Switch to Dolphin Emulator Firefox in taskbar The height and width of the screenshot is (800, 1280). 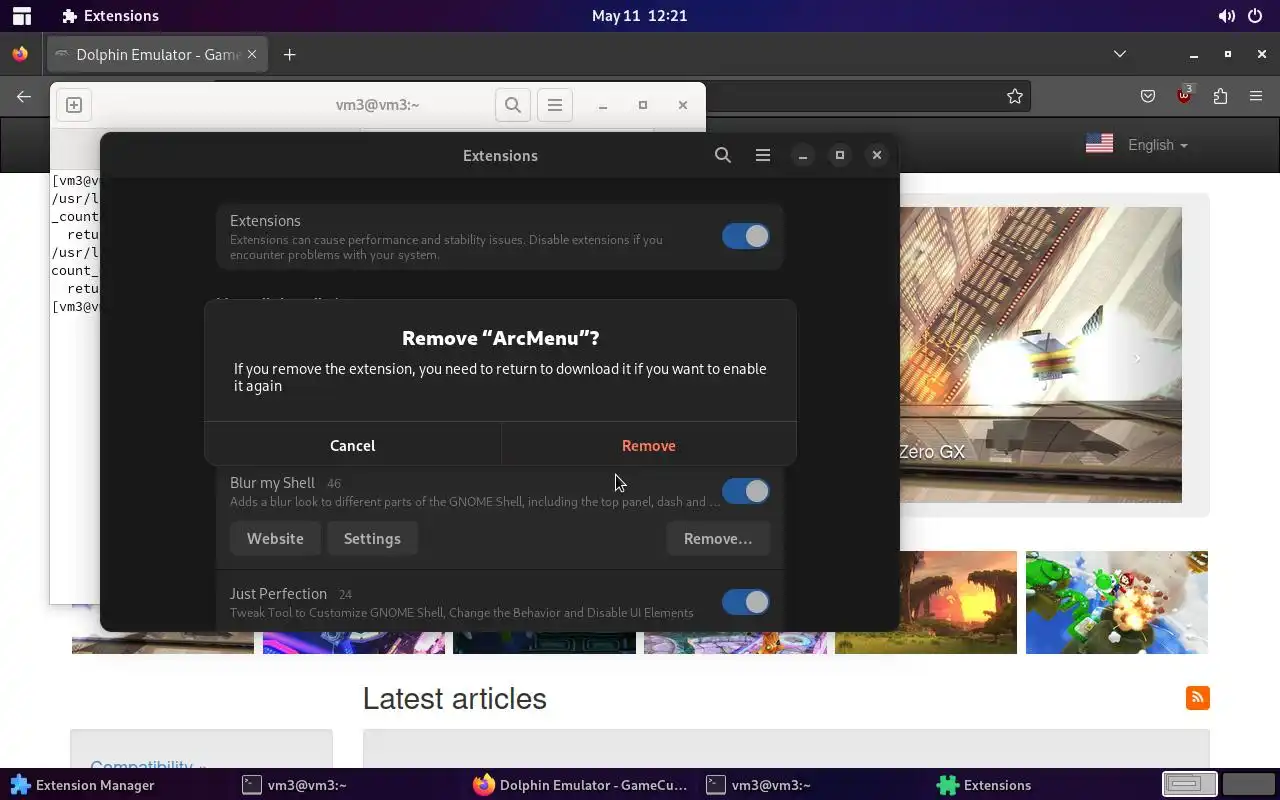click(x=580, y=785)
